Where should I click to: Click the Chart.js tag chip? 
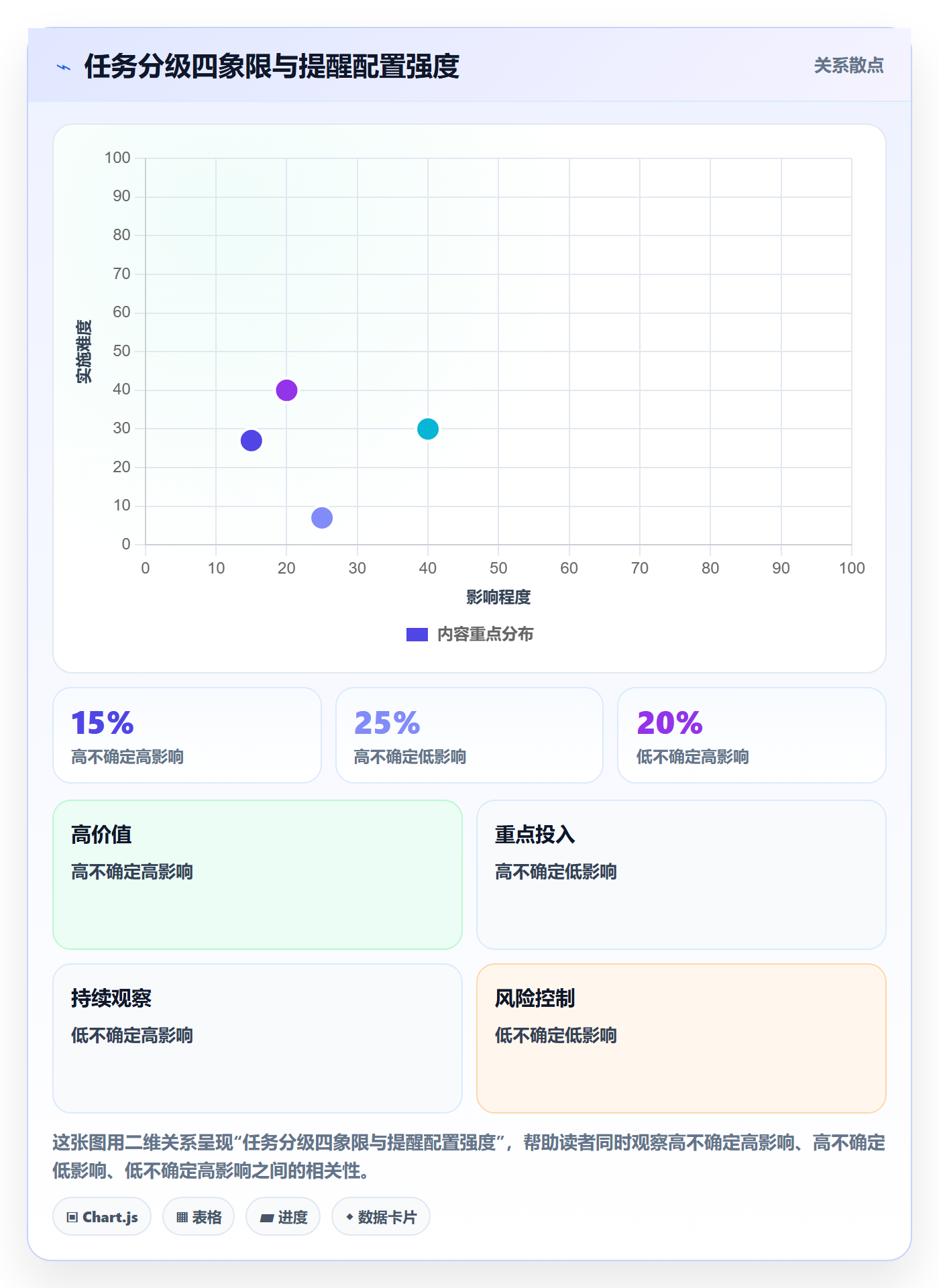[x=102, y=1217]
